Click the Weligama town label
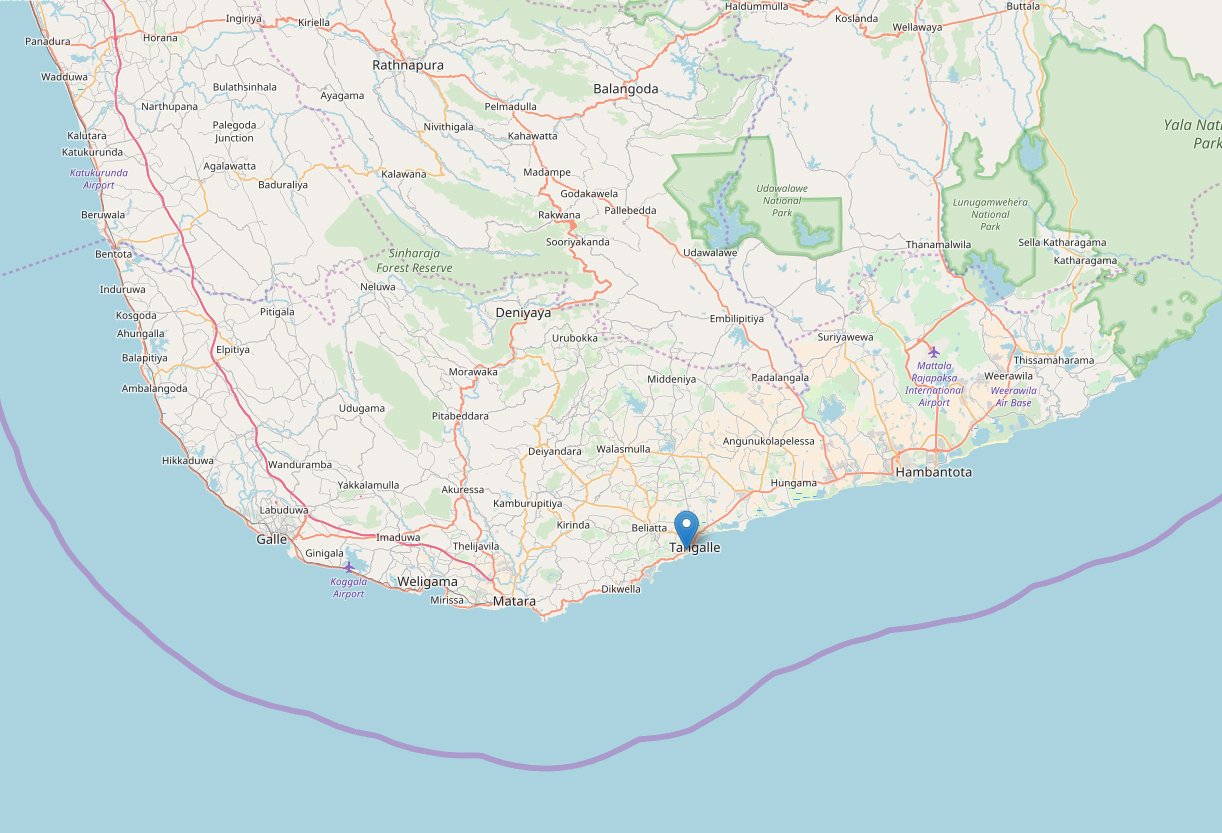Screen dimensions: 1222x833 pos(427,581)
